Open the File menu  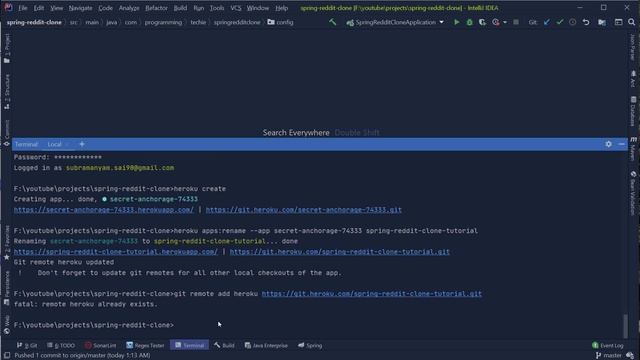pos(23,8)
